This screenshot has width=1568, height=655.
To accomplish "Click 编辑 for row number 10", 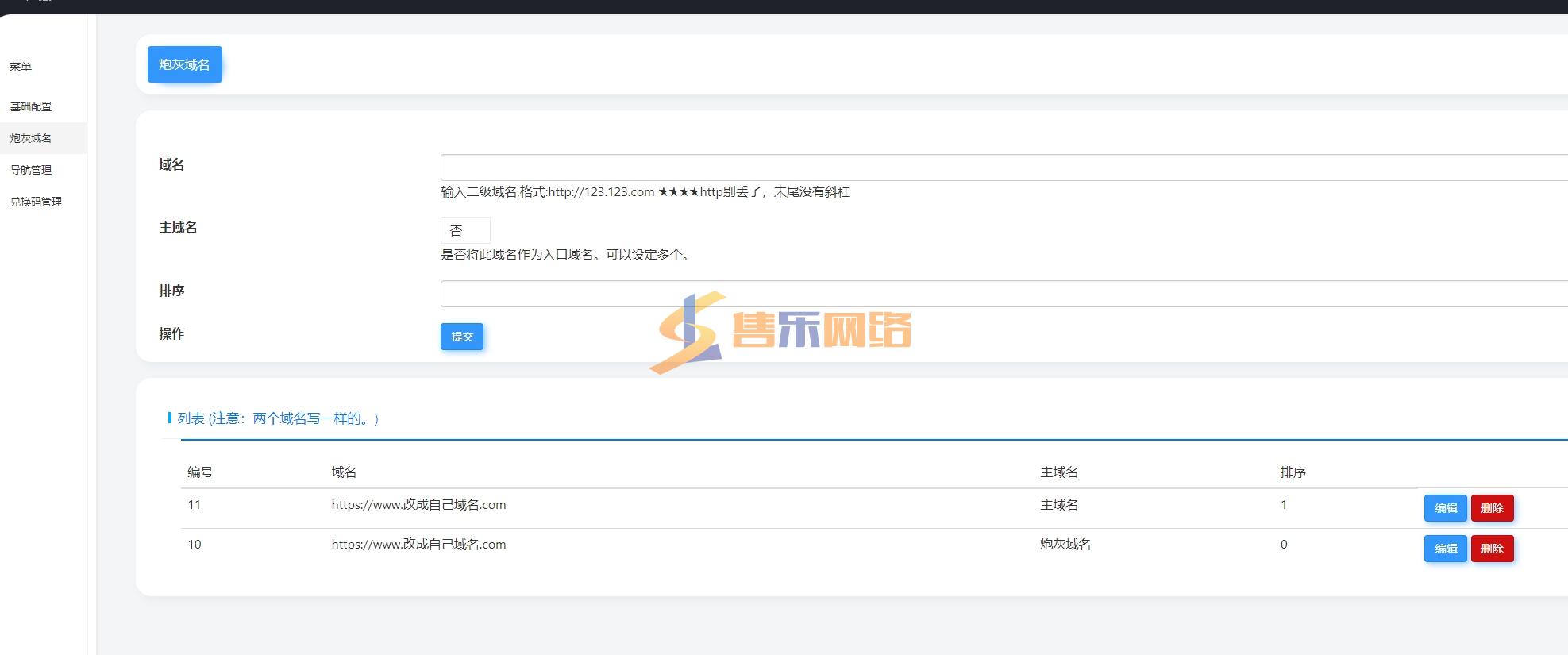I will tap(1445, 549).
